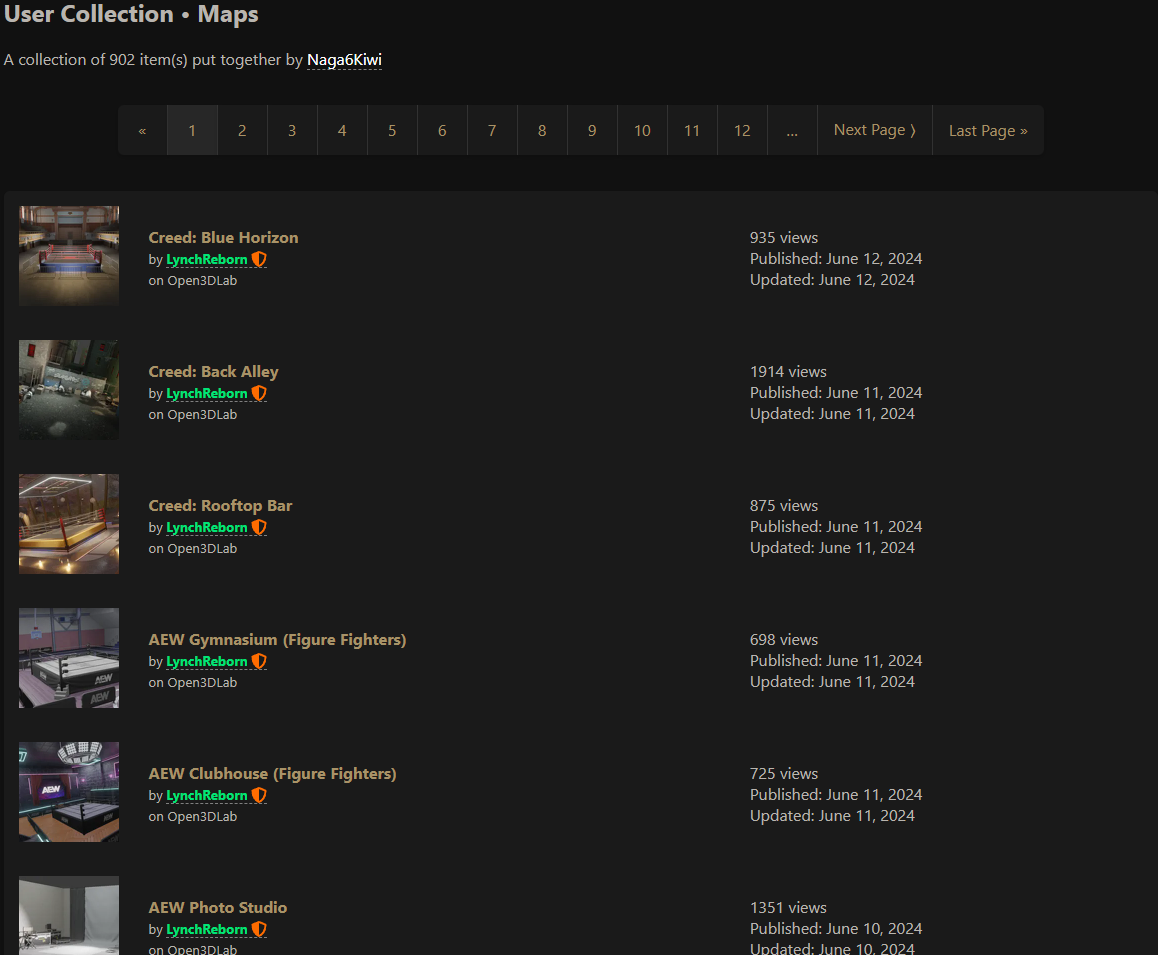Image resolution: width=1158 pixels, height=955 pixels.
Task: Click the Next Page button
Action: [x=875, y=131]
